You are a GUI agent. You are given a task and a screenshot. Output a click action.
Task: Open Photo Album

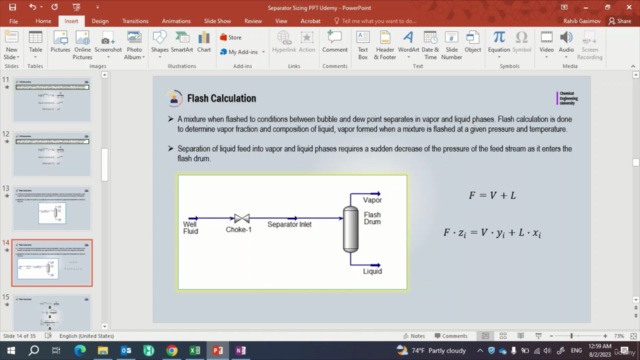click(x=134, y=45)
